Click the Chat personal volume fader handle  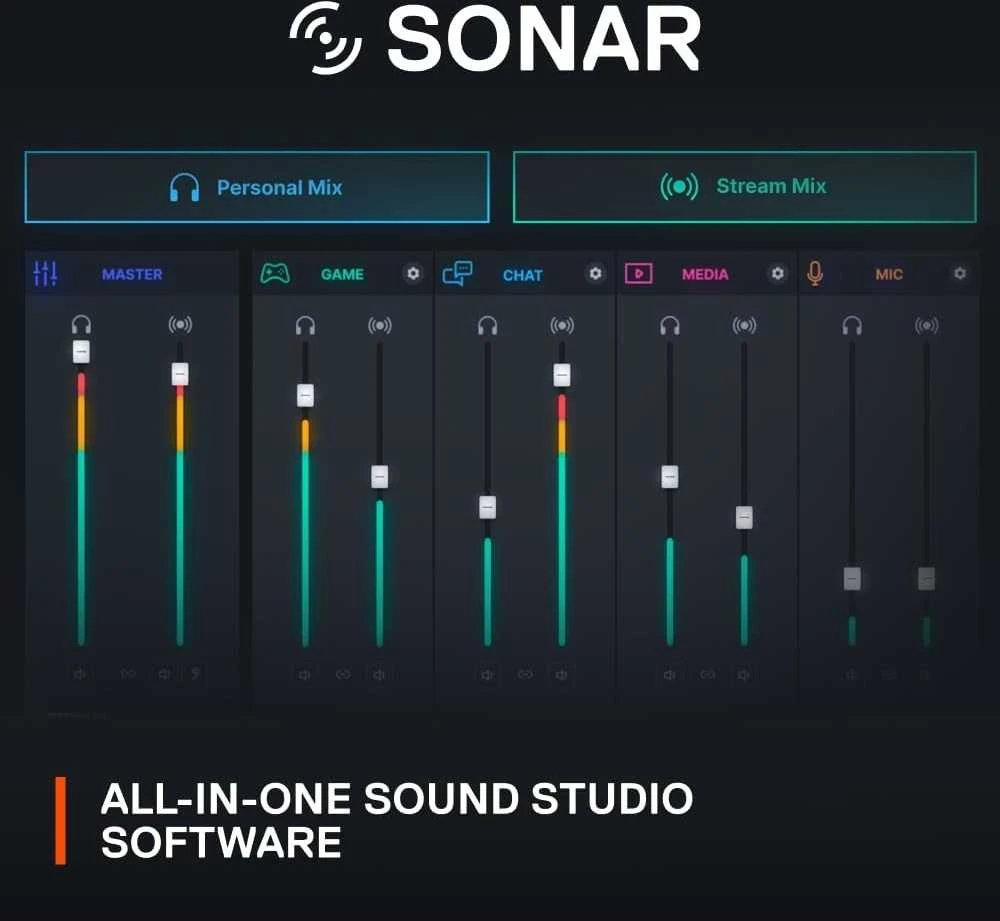(x=487, y=507)
